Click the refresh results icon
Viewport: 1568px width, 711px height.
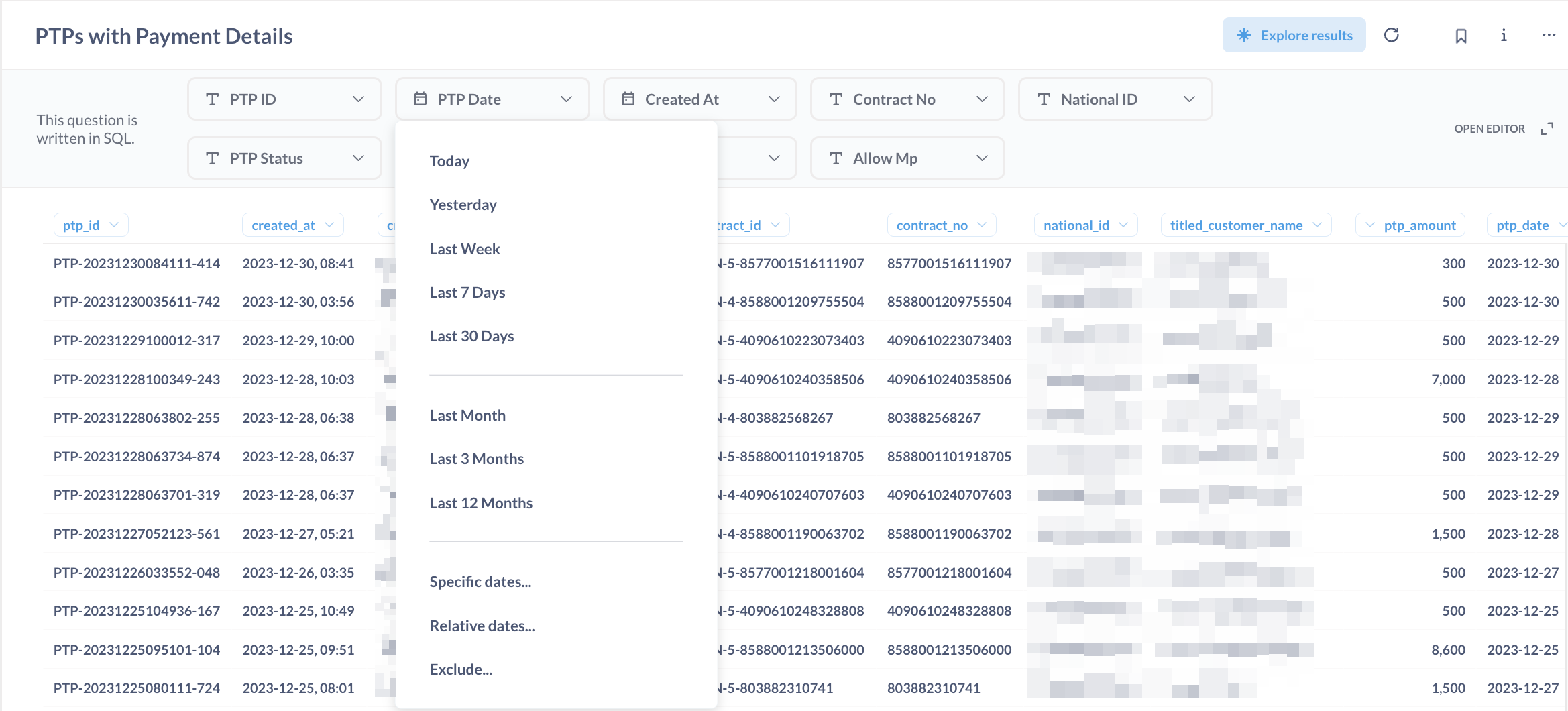tap(1392, 35)
